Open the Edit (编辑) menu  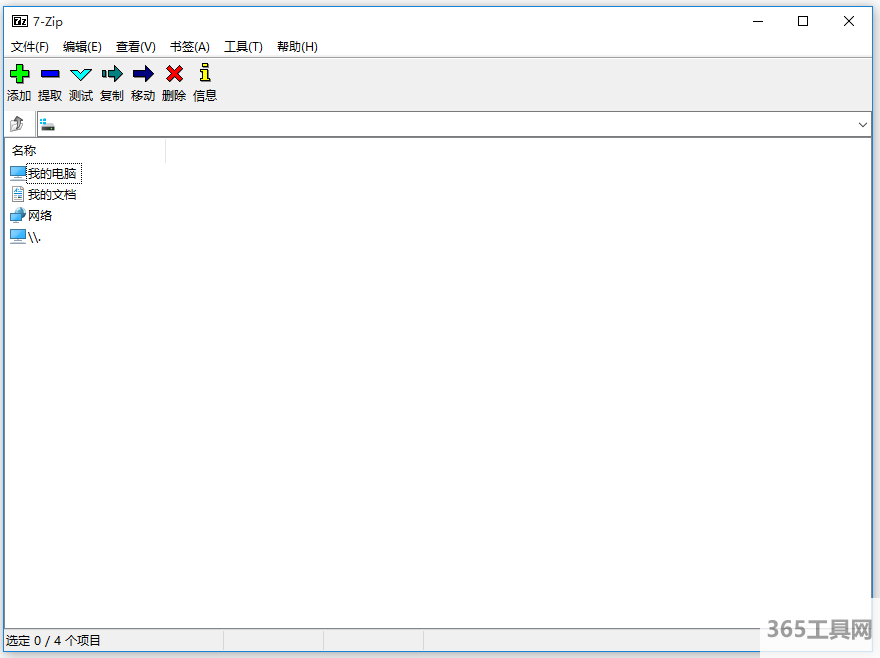tap(82, 47)
